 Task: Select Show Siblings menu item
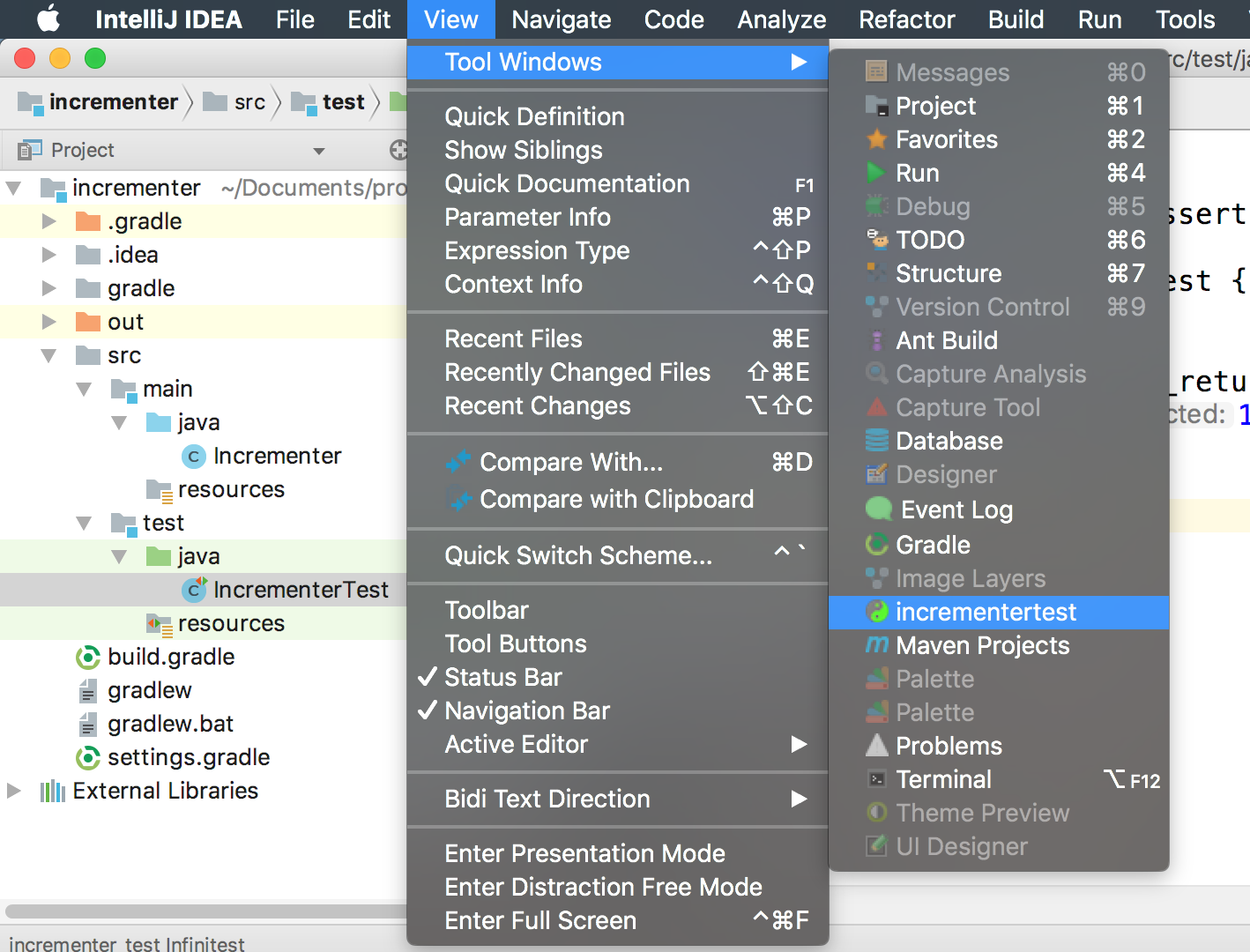point(617,150)
